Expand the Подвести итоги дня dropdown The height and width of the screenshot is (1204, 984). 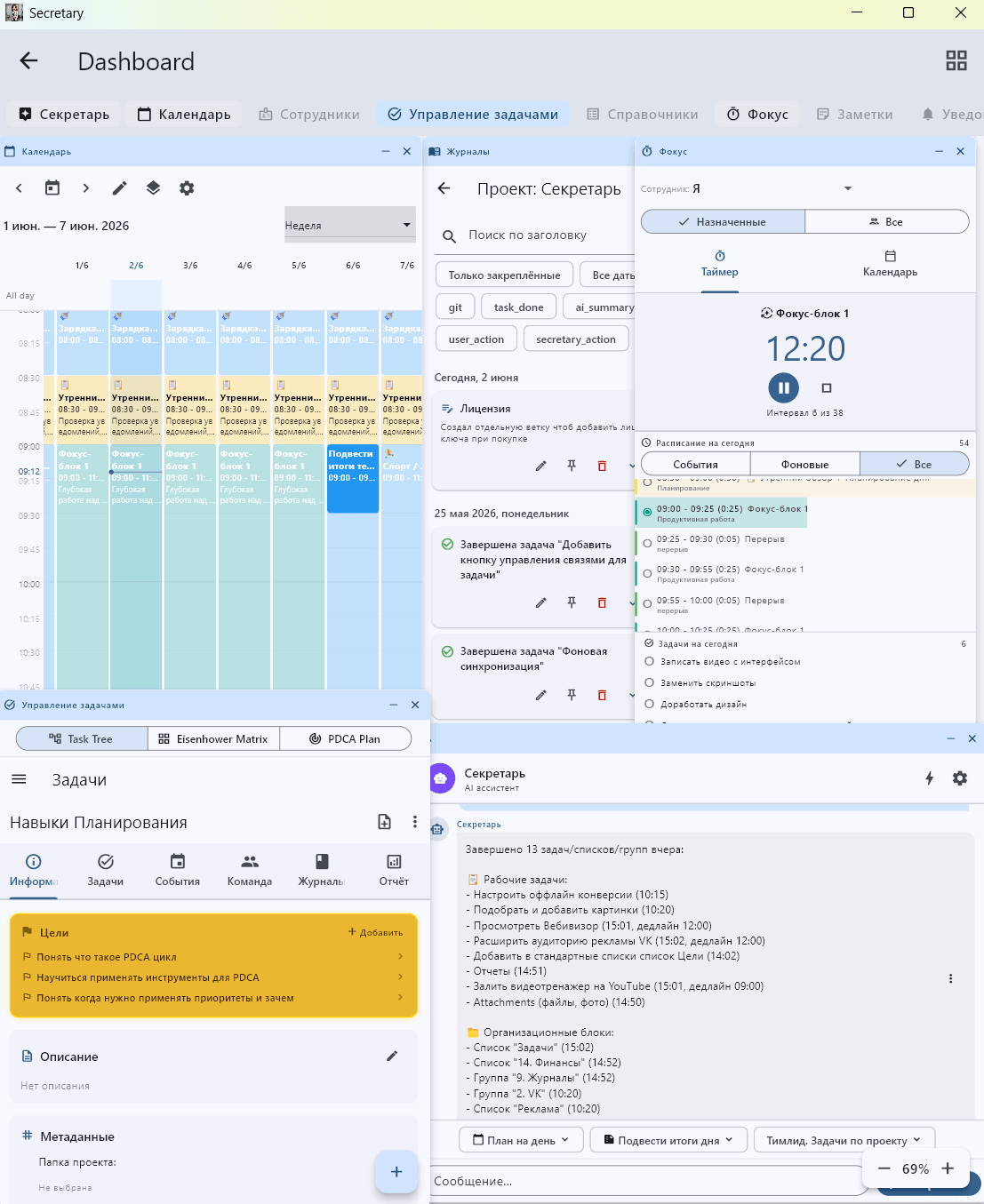[668, 1140]
